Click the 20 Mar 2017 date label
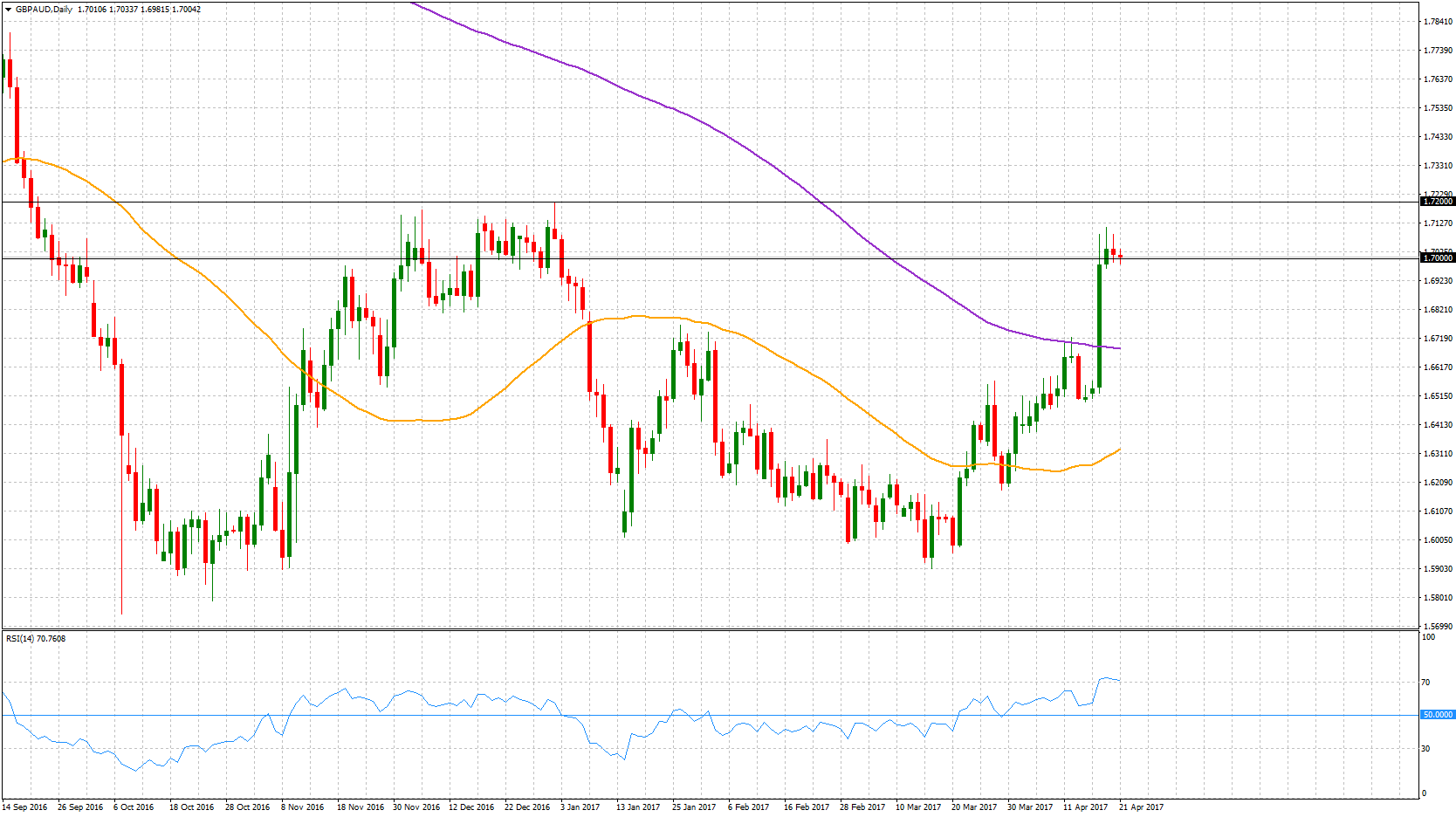Screen dimensions: 1456x817 click(974, 807)
